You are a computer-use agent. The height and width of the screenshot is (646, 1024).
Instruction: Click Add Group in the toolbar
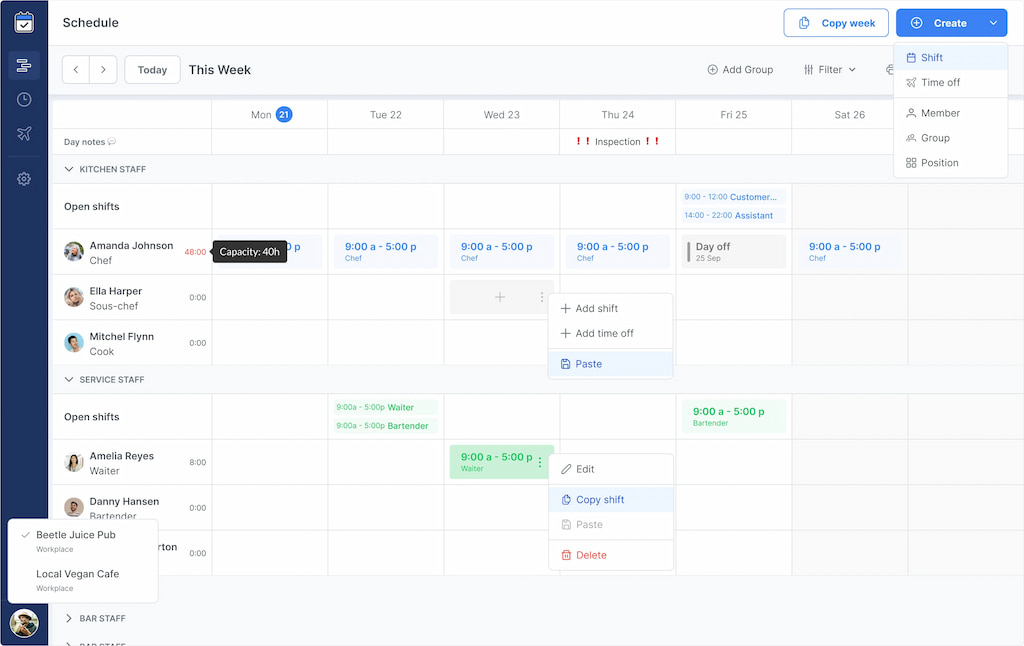click(740, 69)
